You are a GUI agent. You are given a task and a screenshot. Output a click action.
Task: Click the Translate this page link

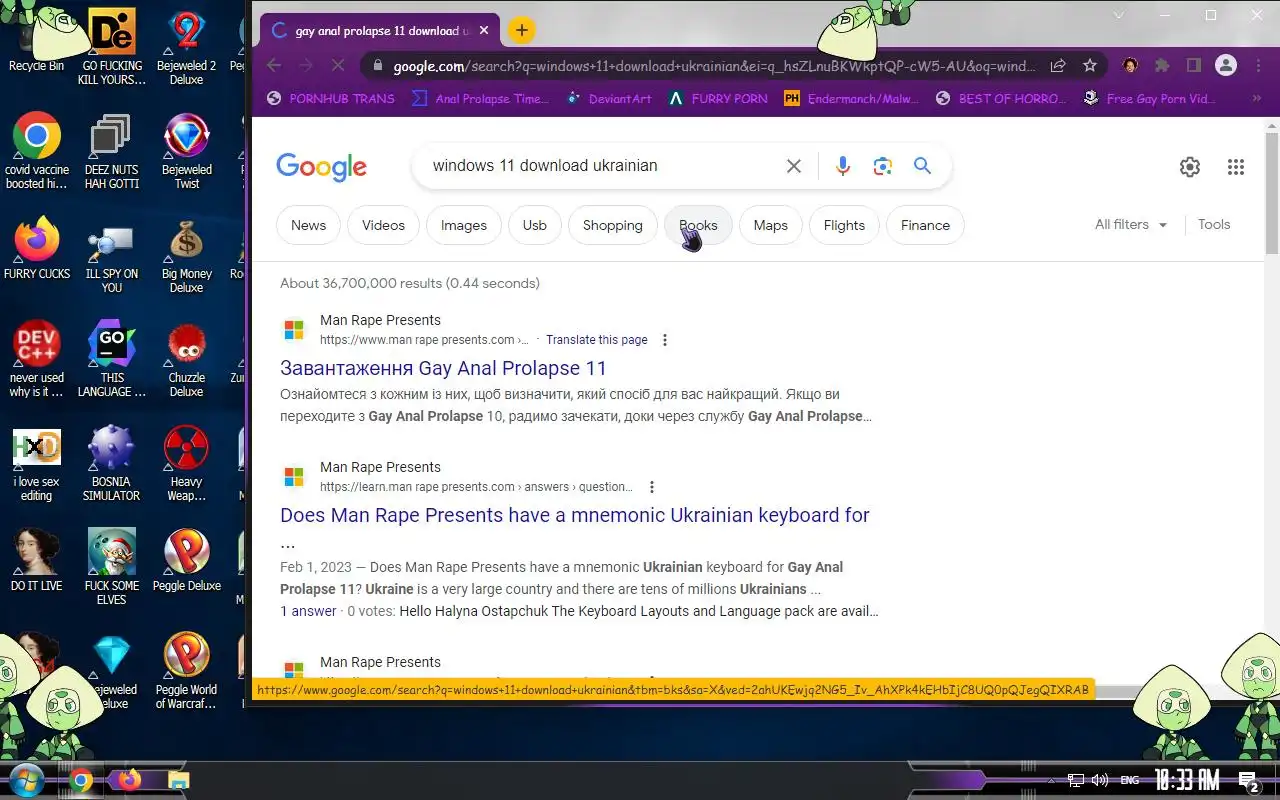click(597, 340)
